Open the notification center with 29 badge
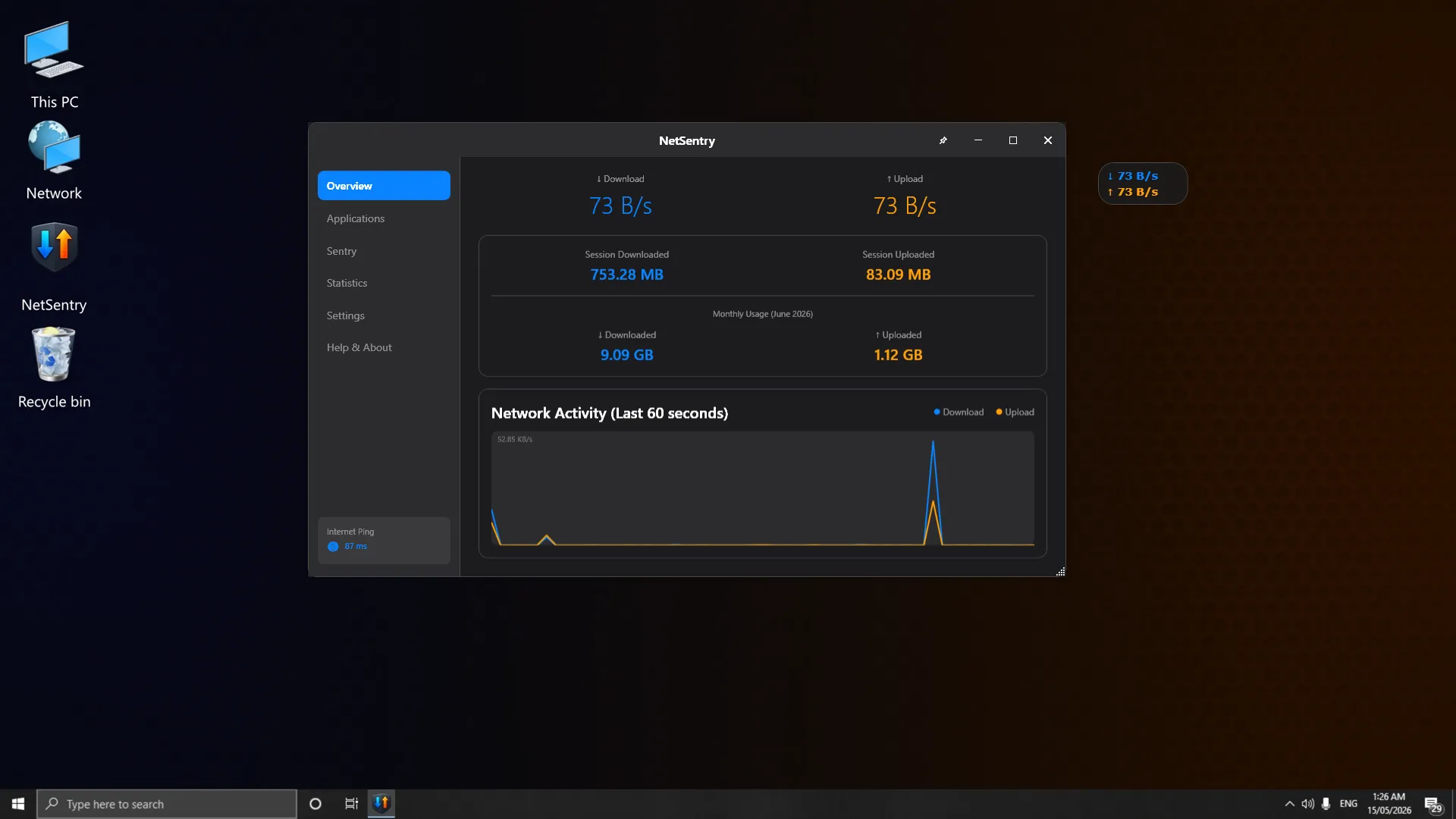Screen dimensions: 1456x819 coord(1433,805)
